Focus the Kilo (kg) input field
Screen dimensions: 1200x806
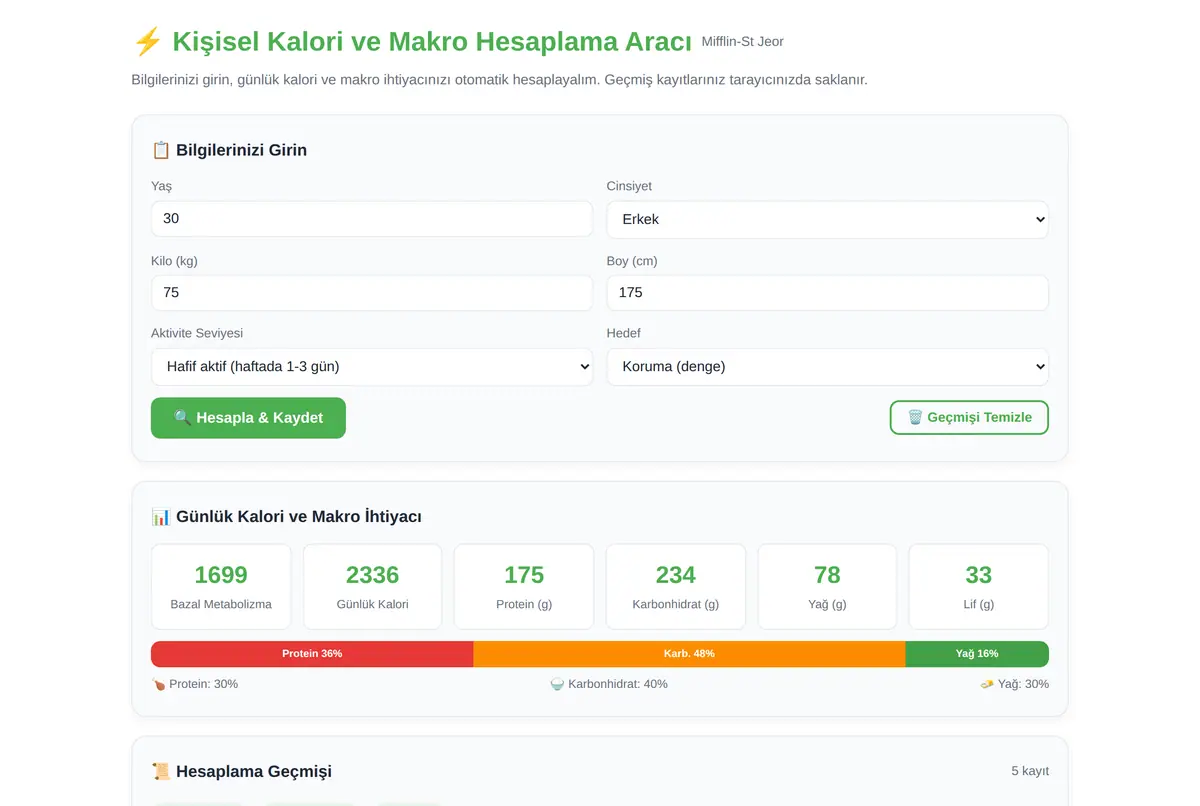tap(372, 293)
